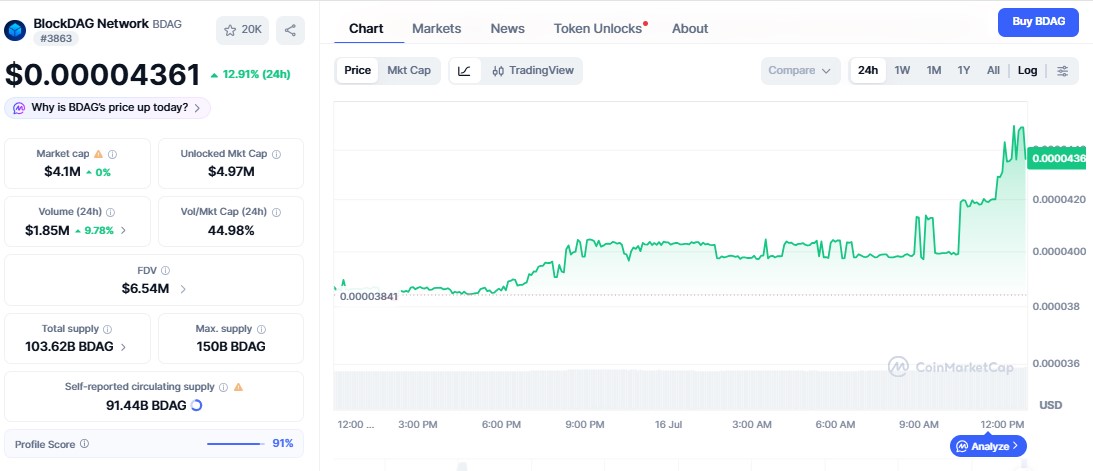Click the 16 Jul date axis label
Viewport: 1093px width, 471px height.
pyautogui.click(x=668, y=424)
